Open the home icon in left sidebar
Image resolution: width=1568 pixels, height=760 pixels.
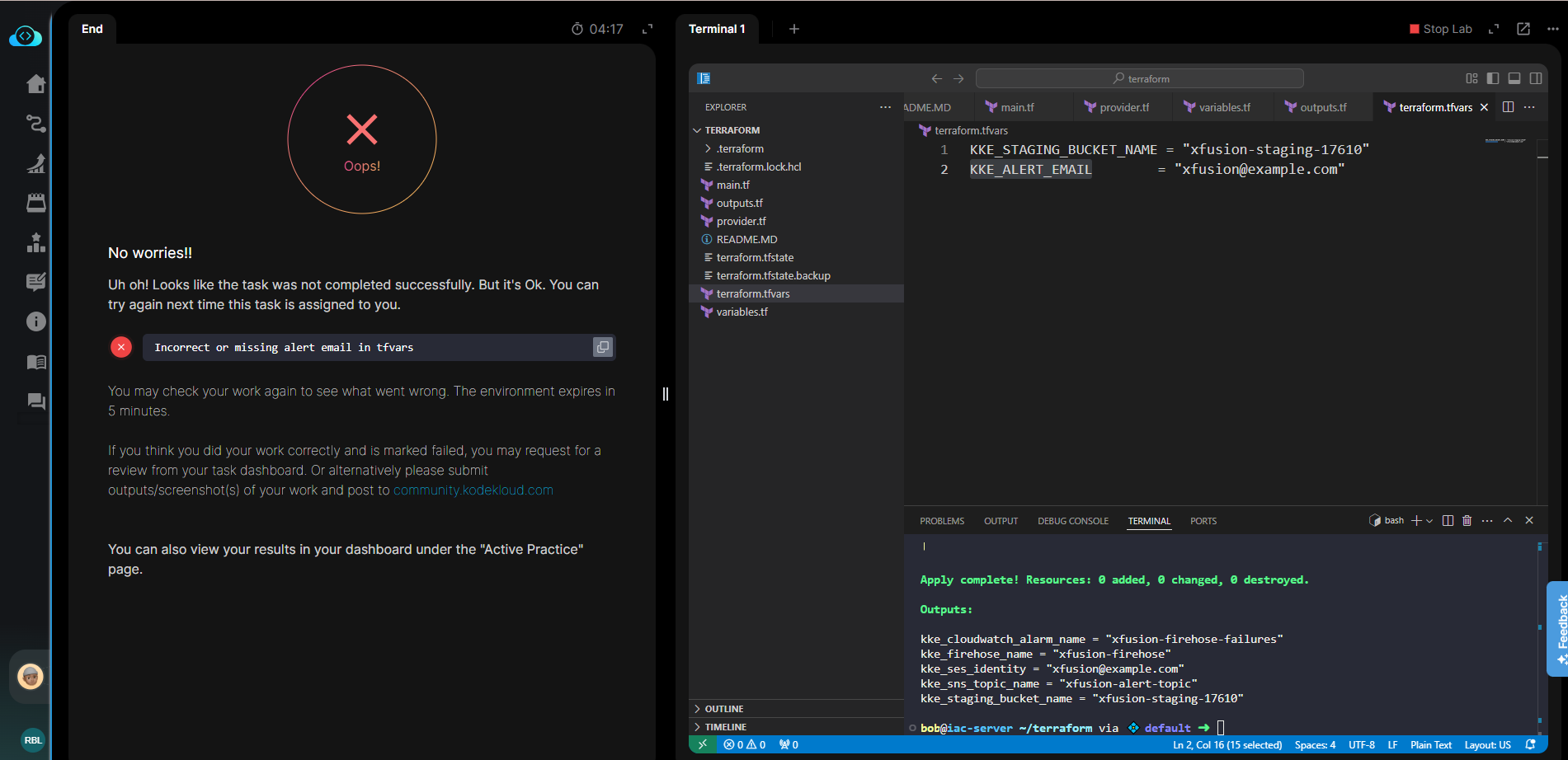(x=35, y=84)
